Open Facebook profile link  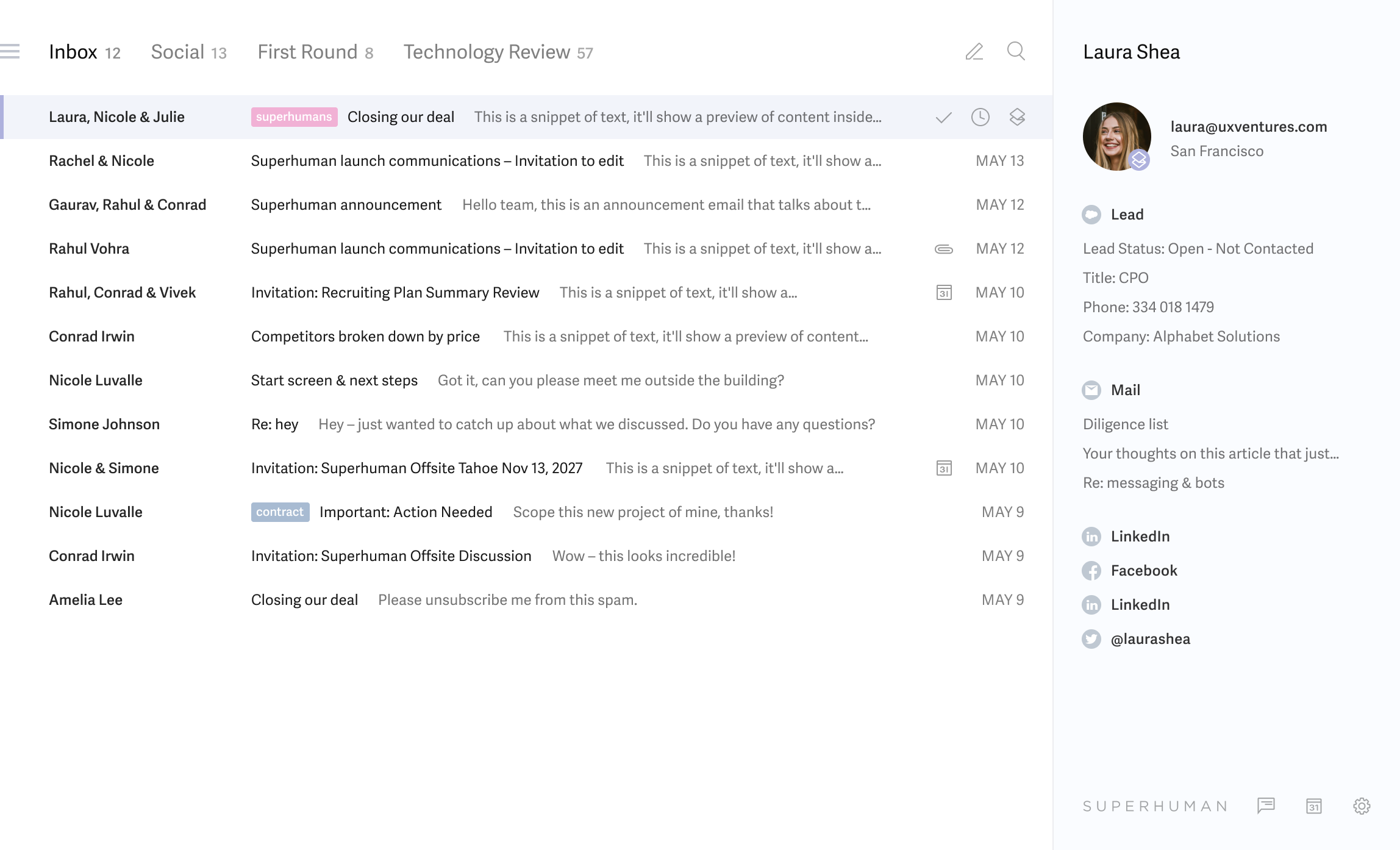(1144, 571)
